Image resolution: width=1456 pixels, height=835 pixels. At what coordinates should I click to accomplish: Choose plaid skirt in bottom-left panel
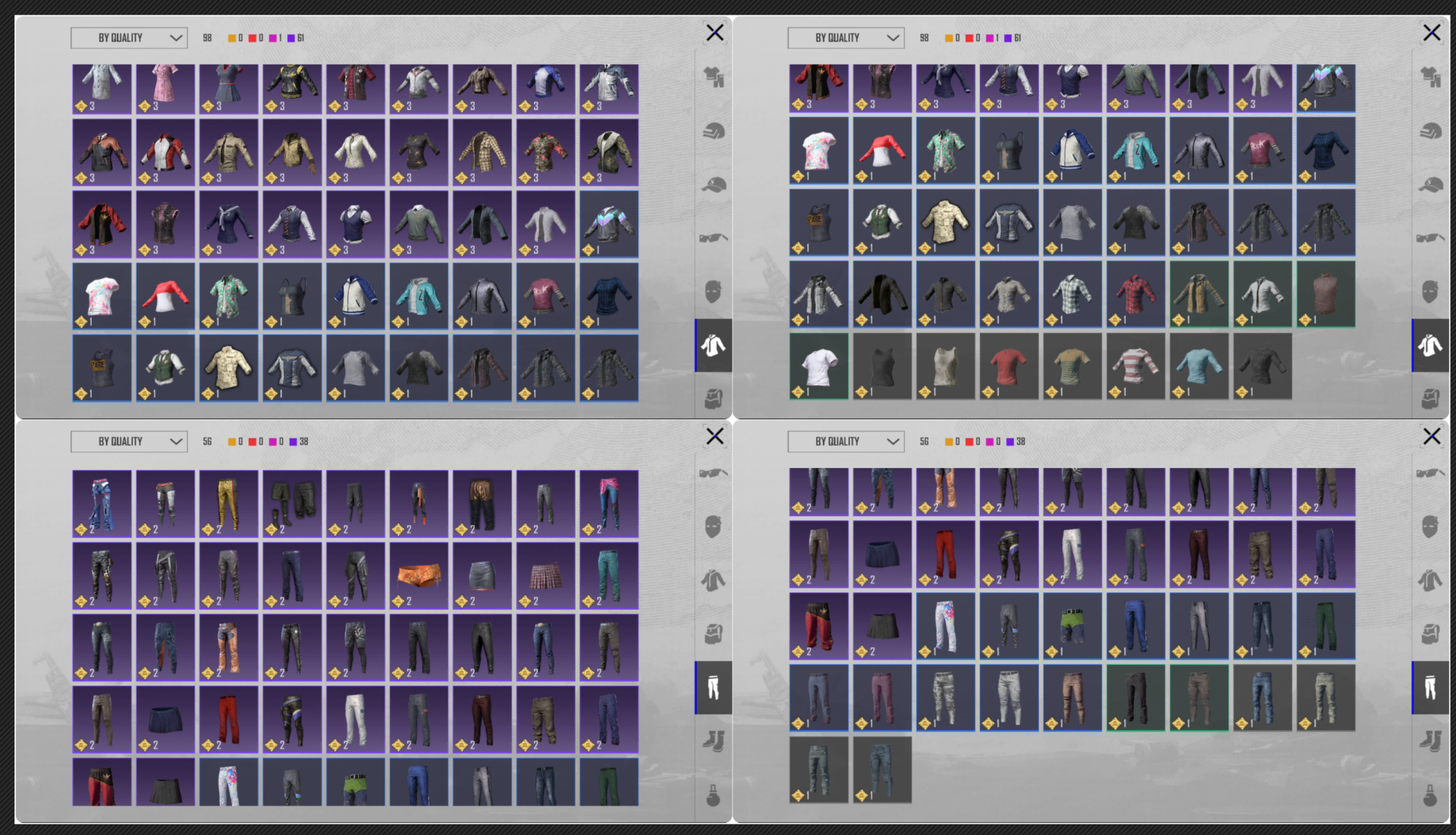pyautogui.click(x=545, y=576)
